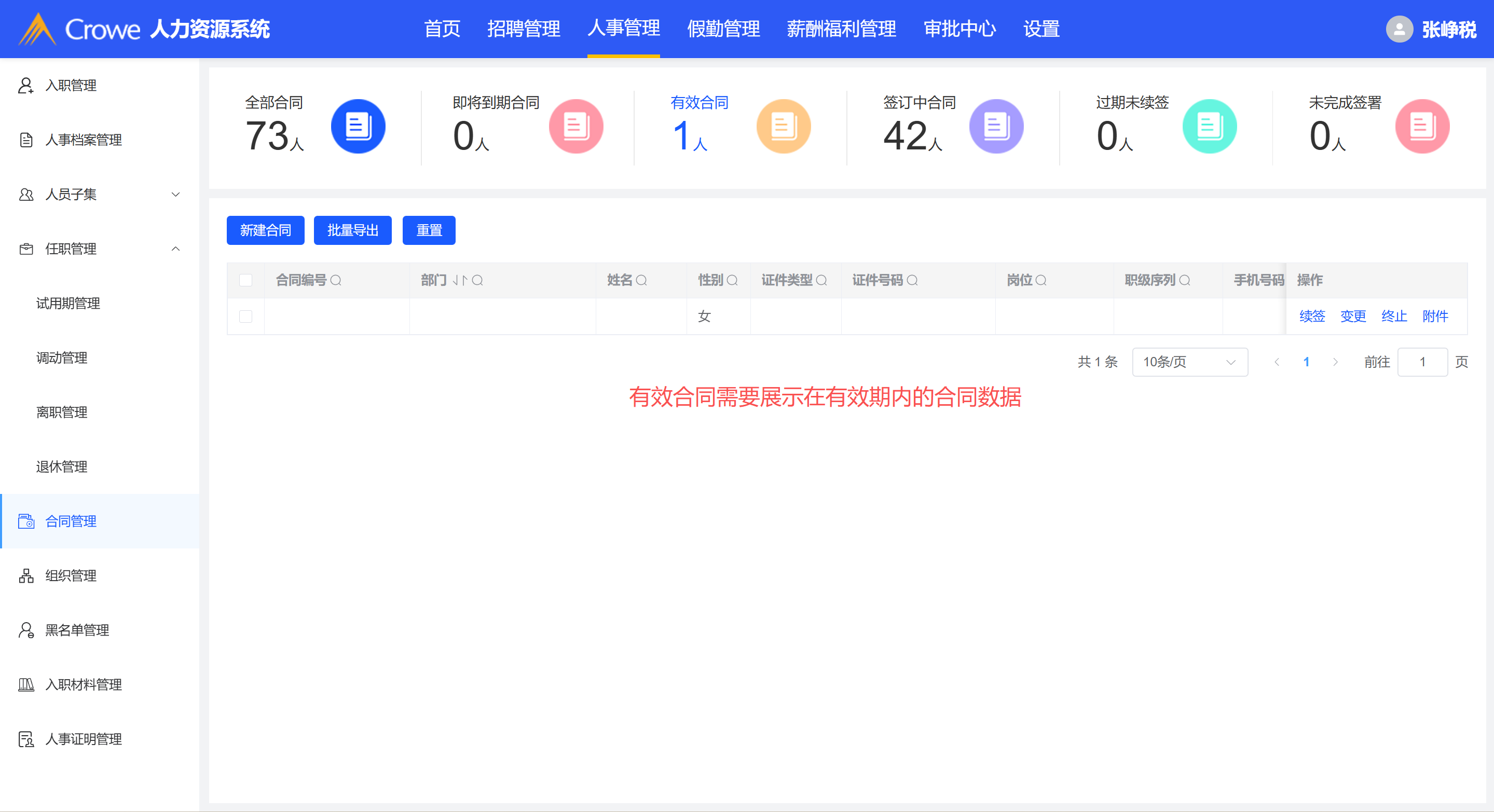
Task: Open 试用期管理 in the sidebar
Action: (x=68, y=304)
